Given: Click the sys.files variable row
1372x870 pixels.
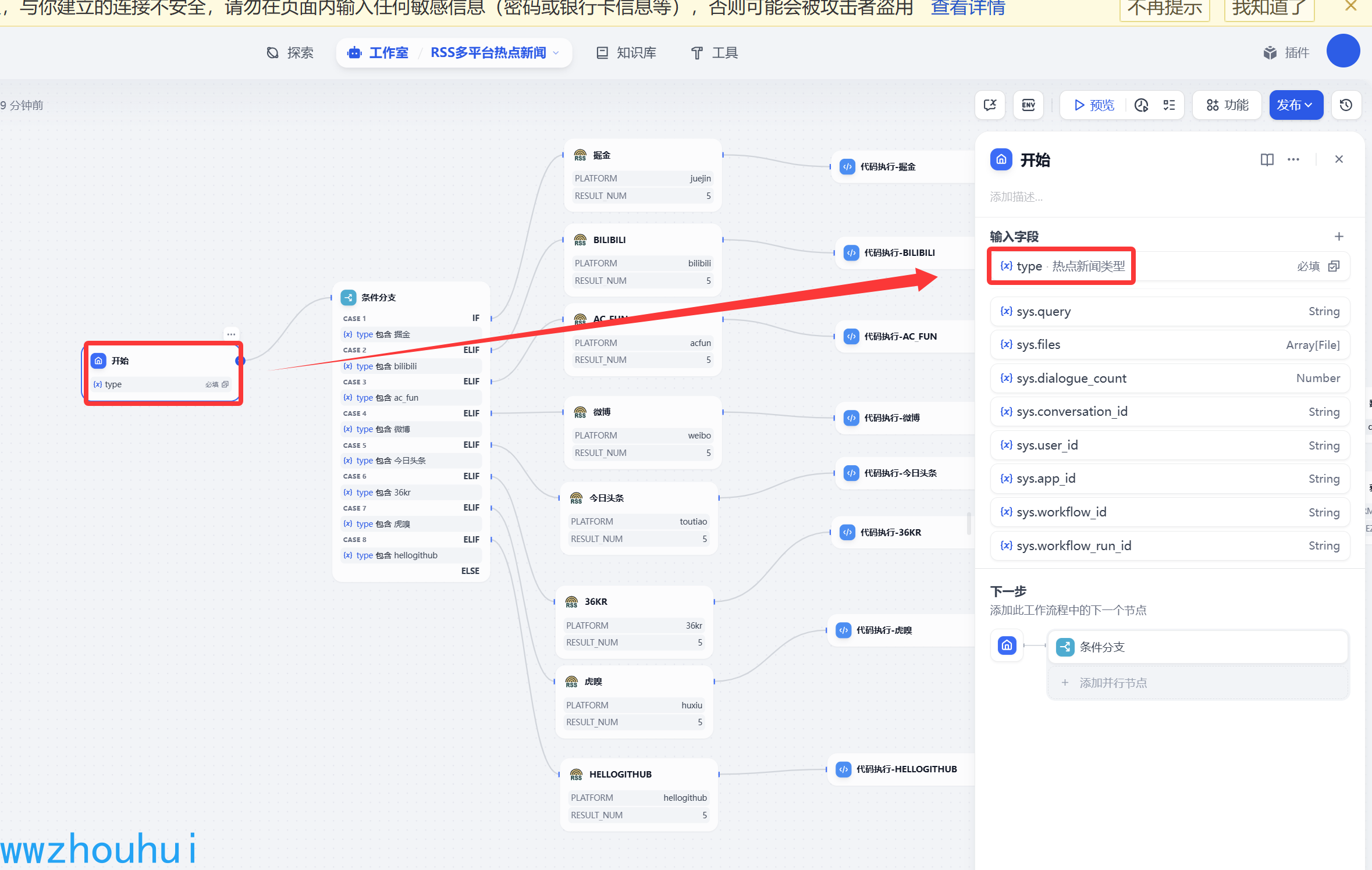Looking at the screenshot, I should pos(1170,345).
